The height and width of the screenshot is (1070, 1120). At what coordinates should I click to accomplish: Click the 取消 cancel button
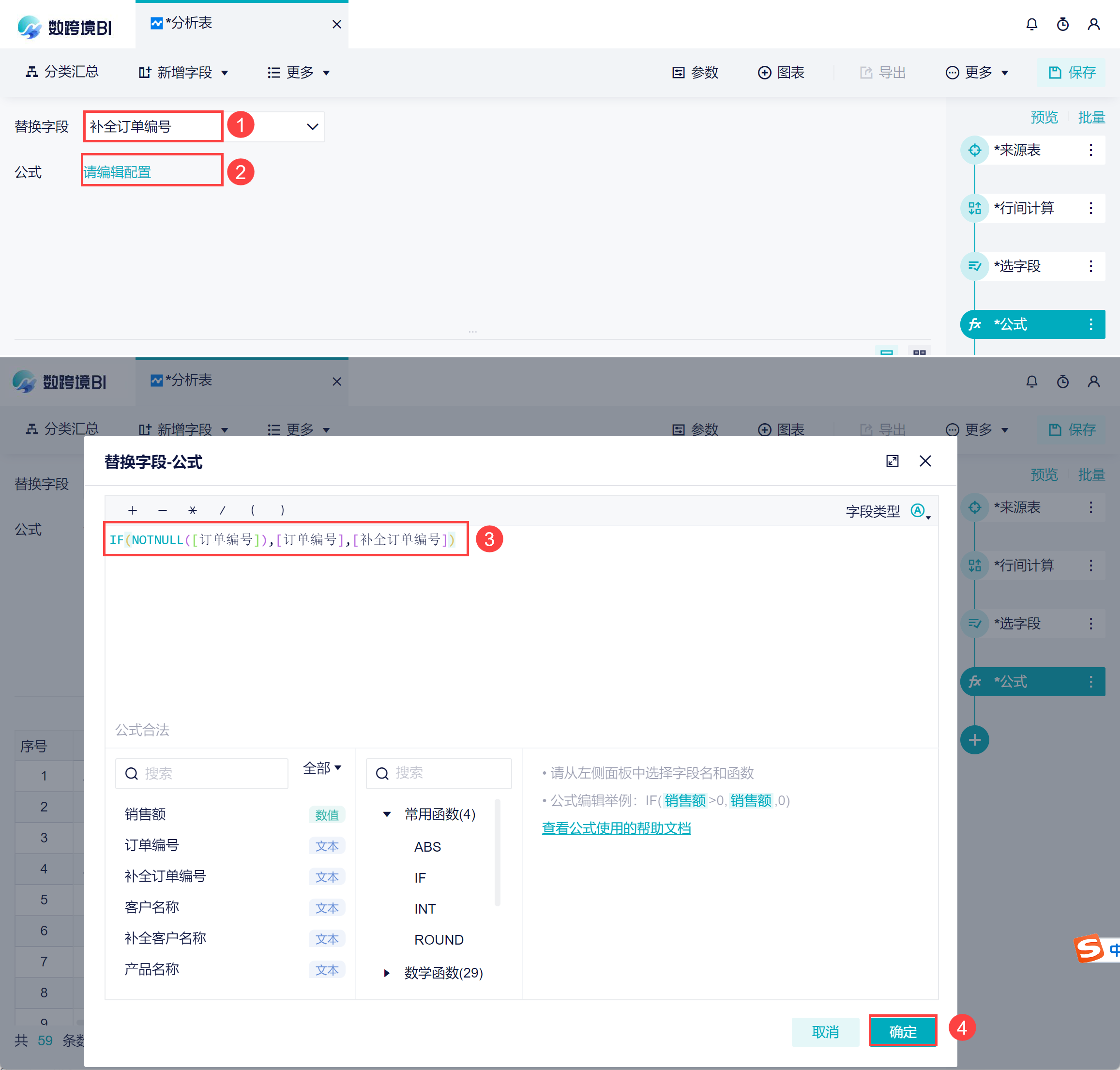(x=825, y=1031)
